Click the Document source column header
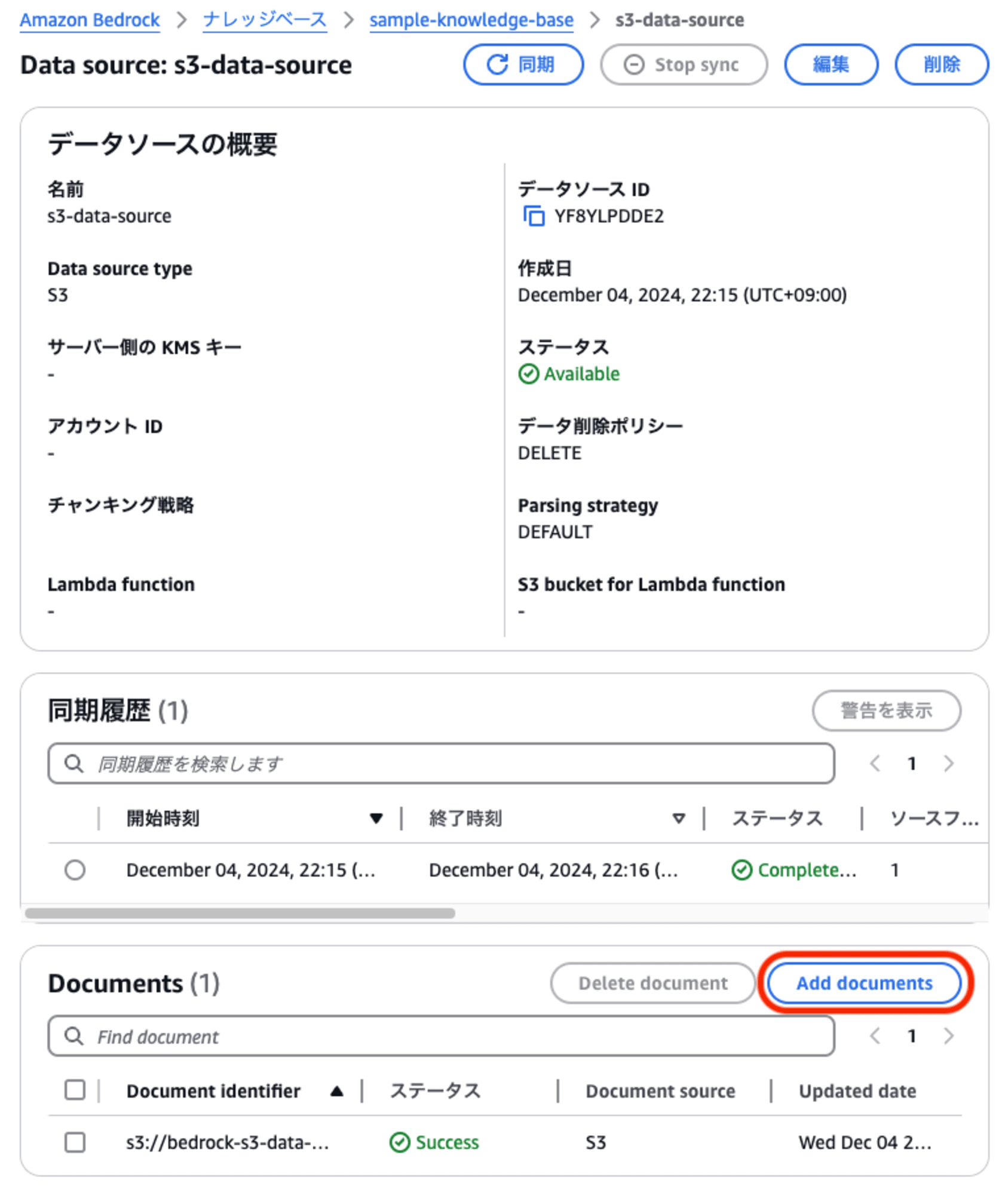This screenshot has height=1195, width=1008. [x=660, y=1090]
